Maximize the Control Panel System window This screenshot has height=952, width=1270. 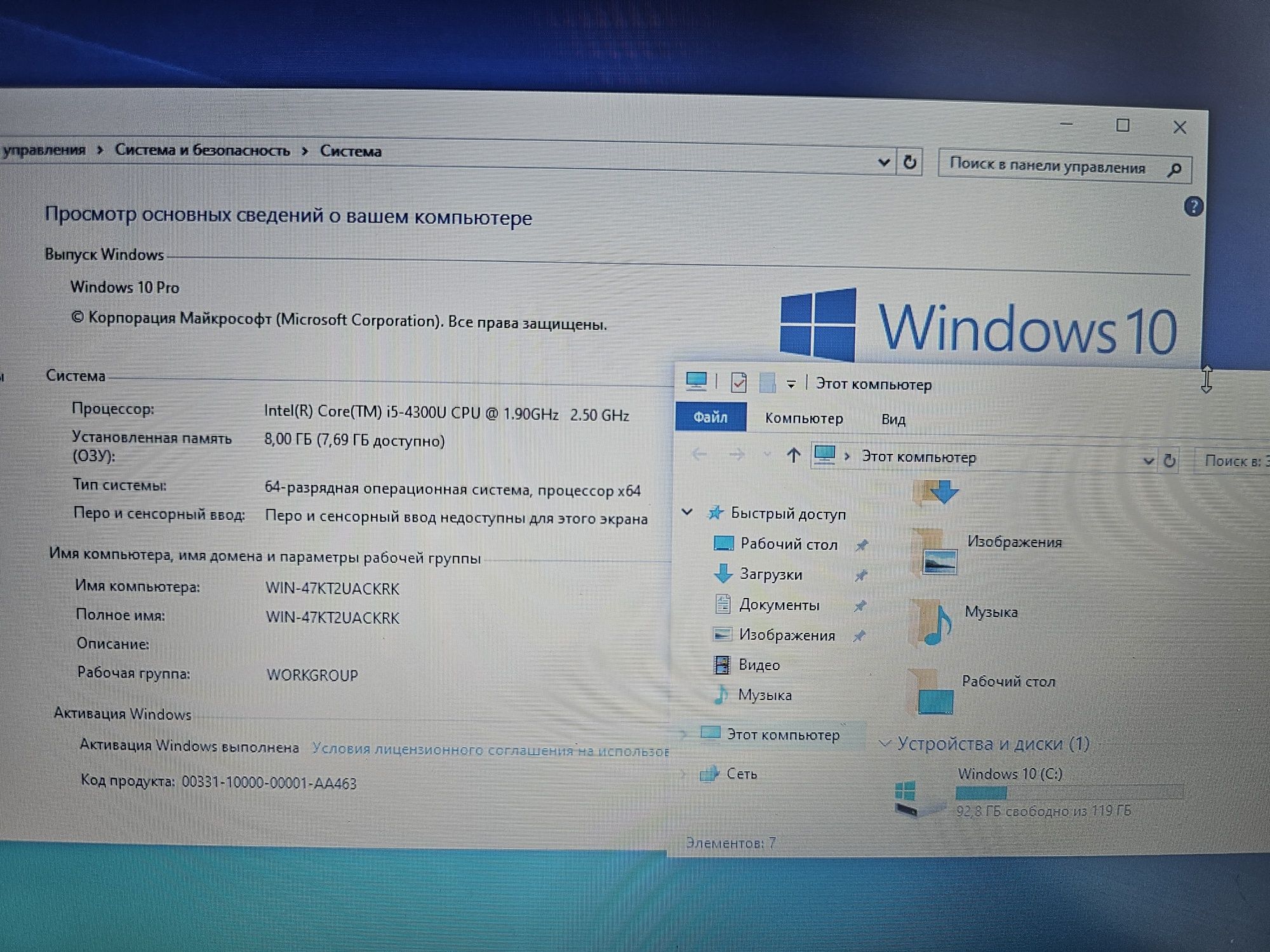(1123, 125)
